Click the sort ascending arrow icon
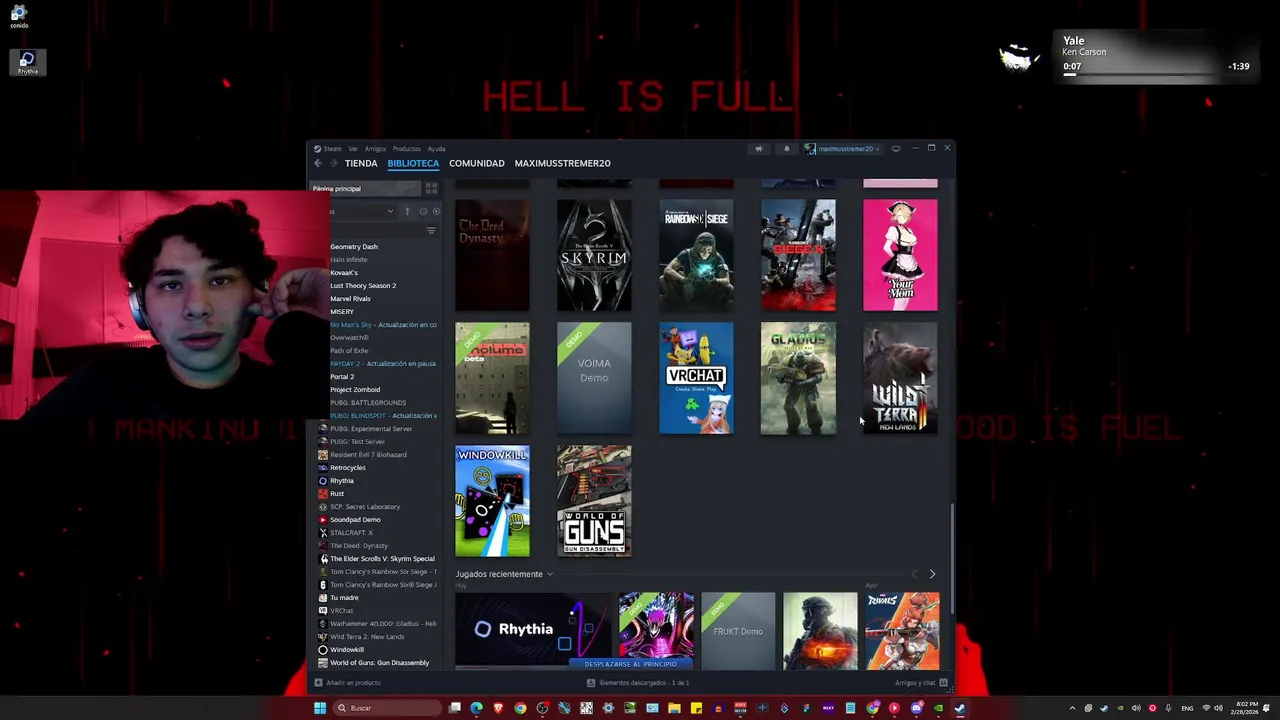This screenshot has height=720, width=1280. click(407, 211)
